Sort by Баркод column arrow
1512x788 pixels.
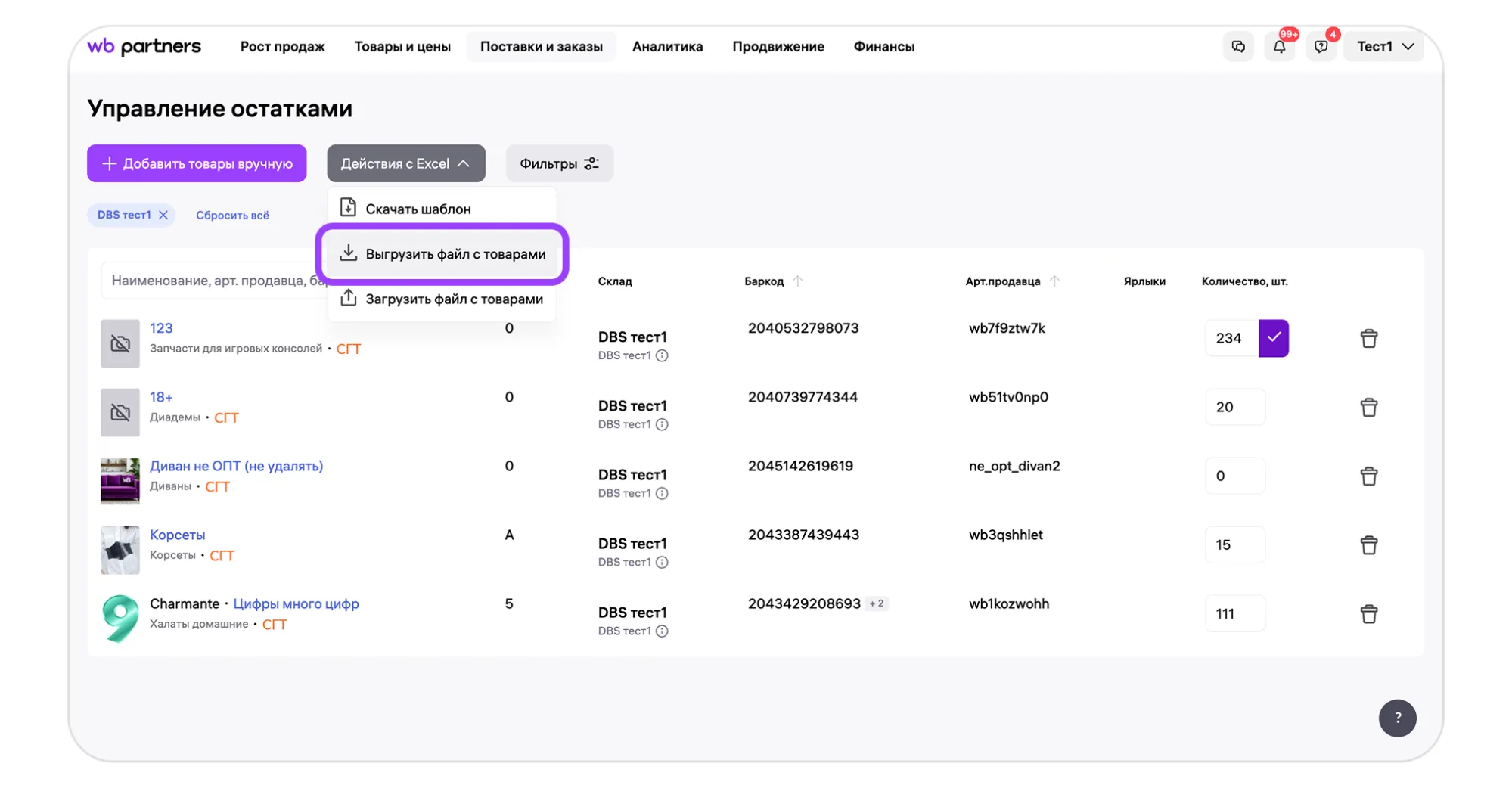coord(797,281)
